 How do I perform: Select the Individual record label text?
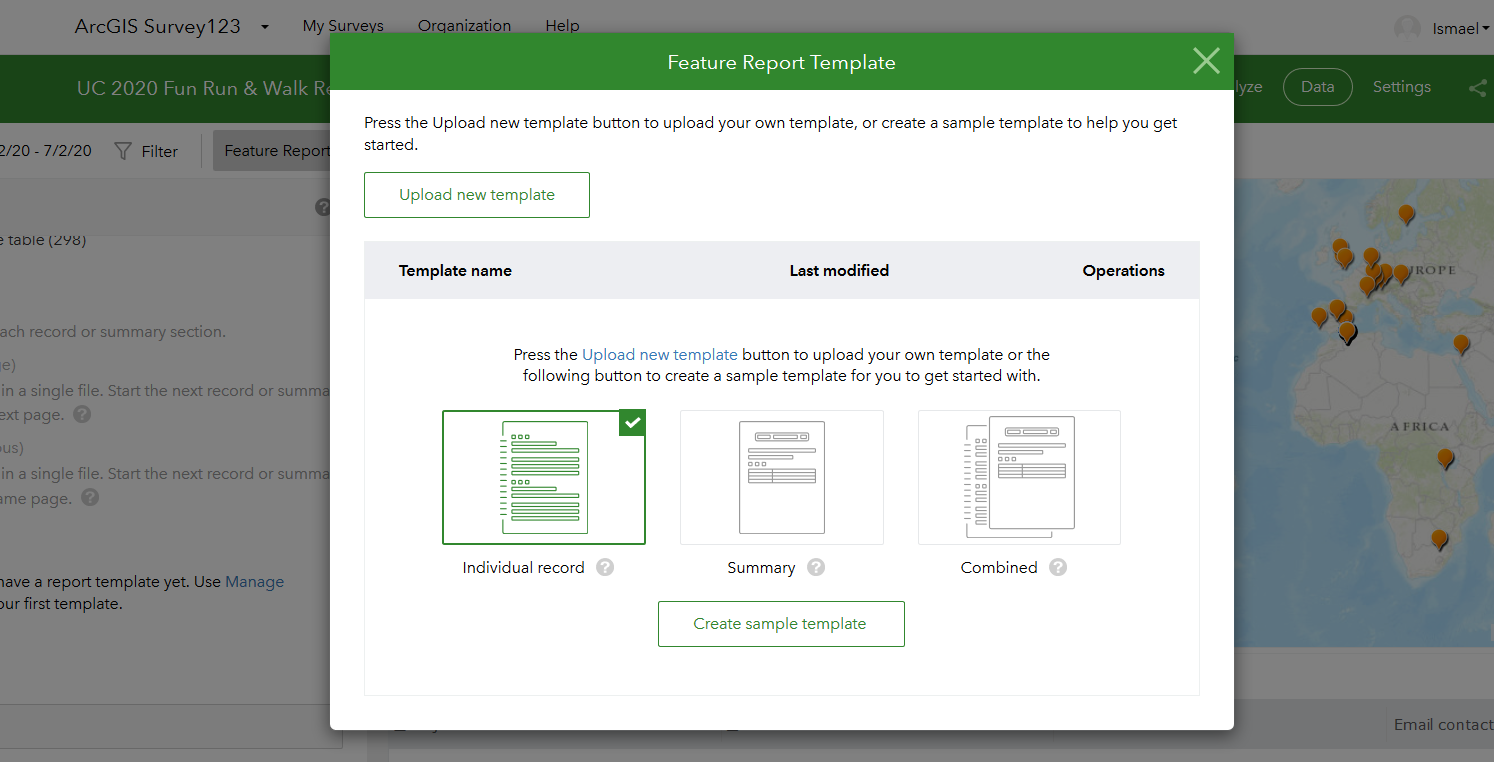pos(523,567)
